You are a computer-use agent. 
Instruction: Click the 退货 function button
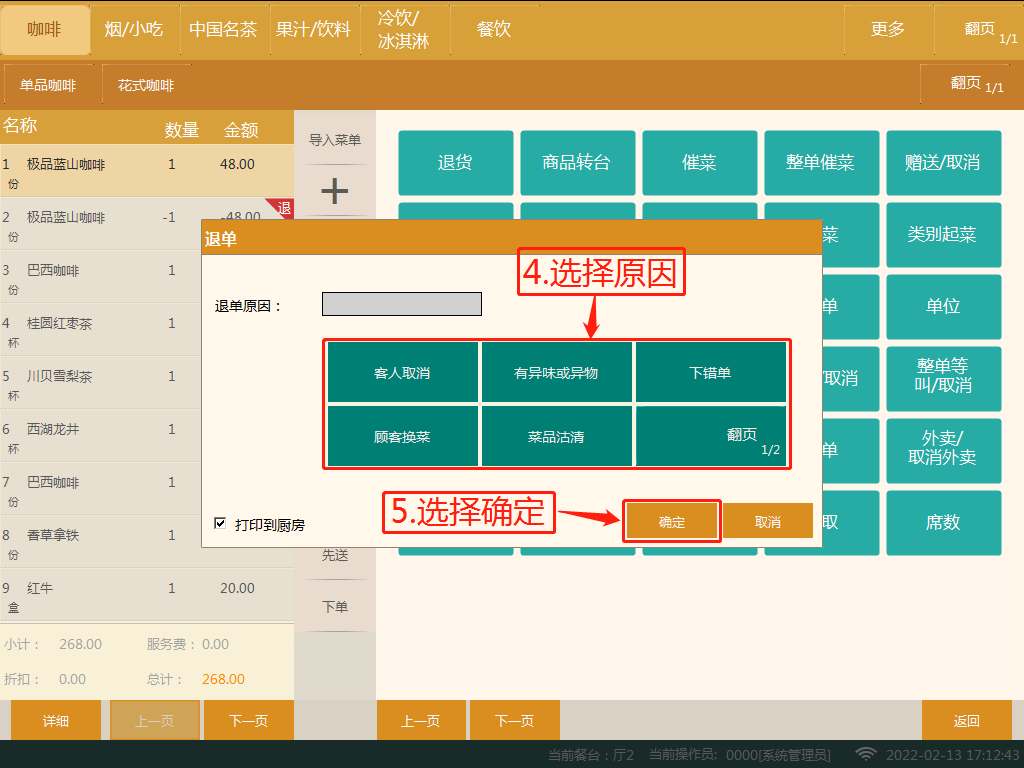click(456, 163)
